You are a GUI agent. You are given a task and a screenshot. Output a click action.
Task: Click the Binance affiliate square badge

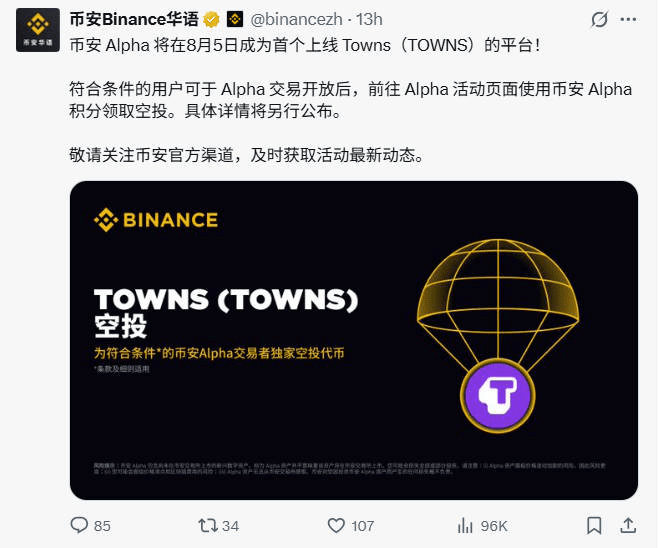(235, 19)
